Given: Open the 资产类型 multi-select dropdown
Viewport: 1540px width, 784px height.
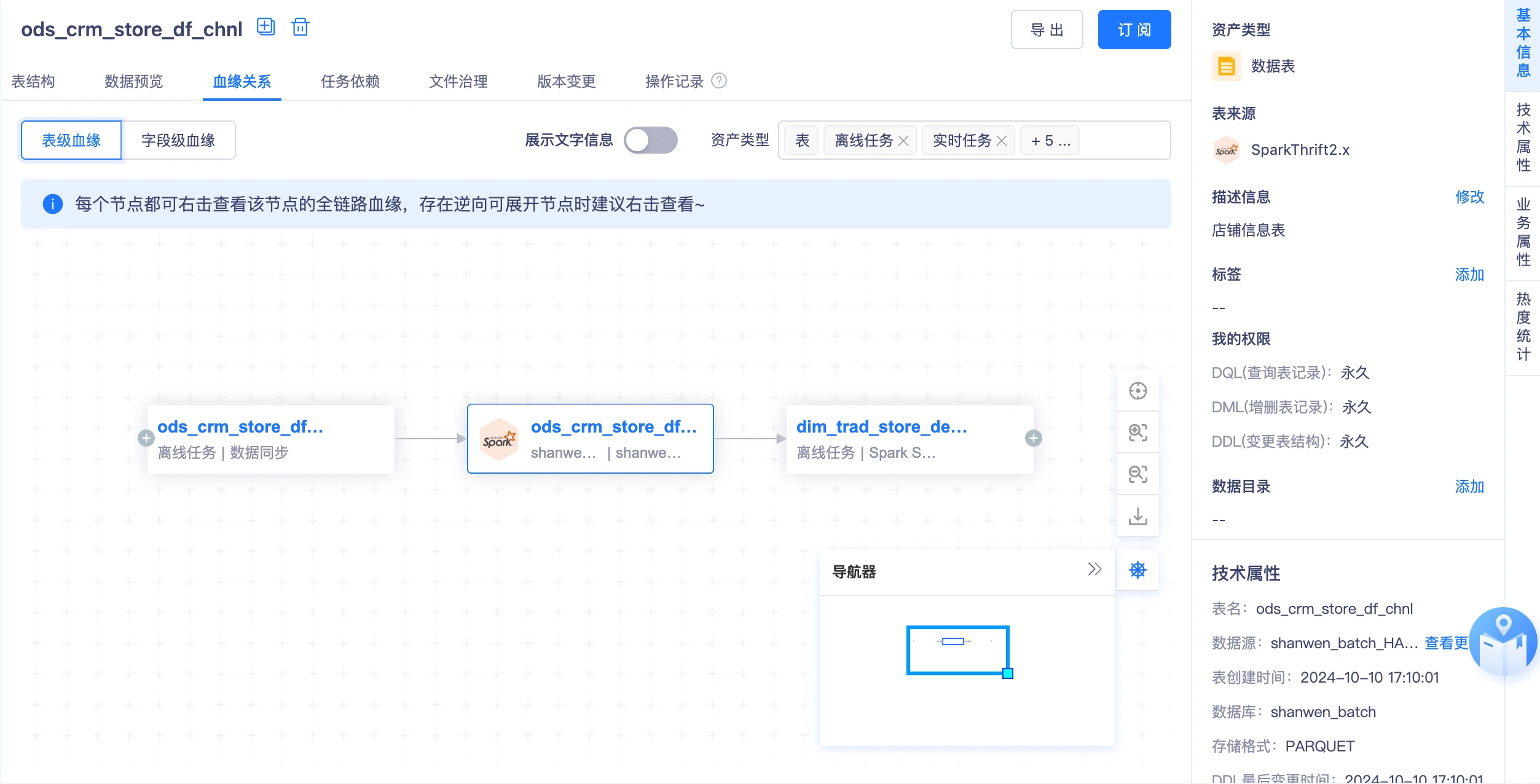Looking at the screenshot, I should [x=974, y=140].
